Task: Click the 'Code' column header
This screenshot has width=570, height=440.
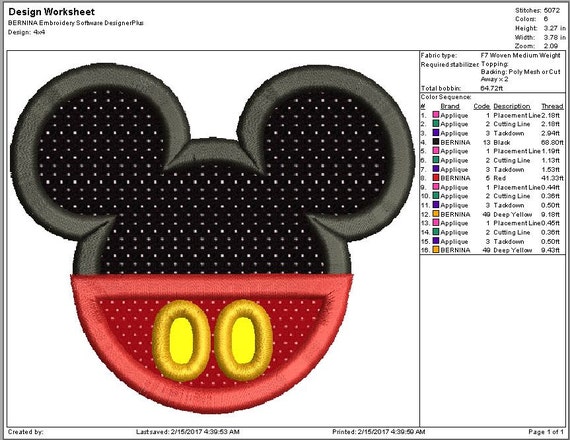Action: coord(482,106)
